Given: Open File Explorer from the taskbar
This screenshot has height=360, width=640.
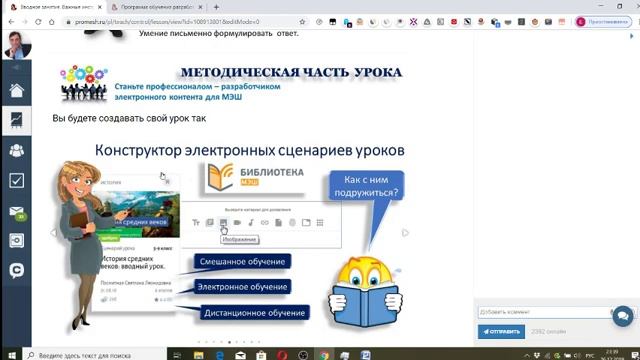Looking at the screenshot, I should [198, 355].
